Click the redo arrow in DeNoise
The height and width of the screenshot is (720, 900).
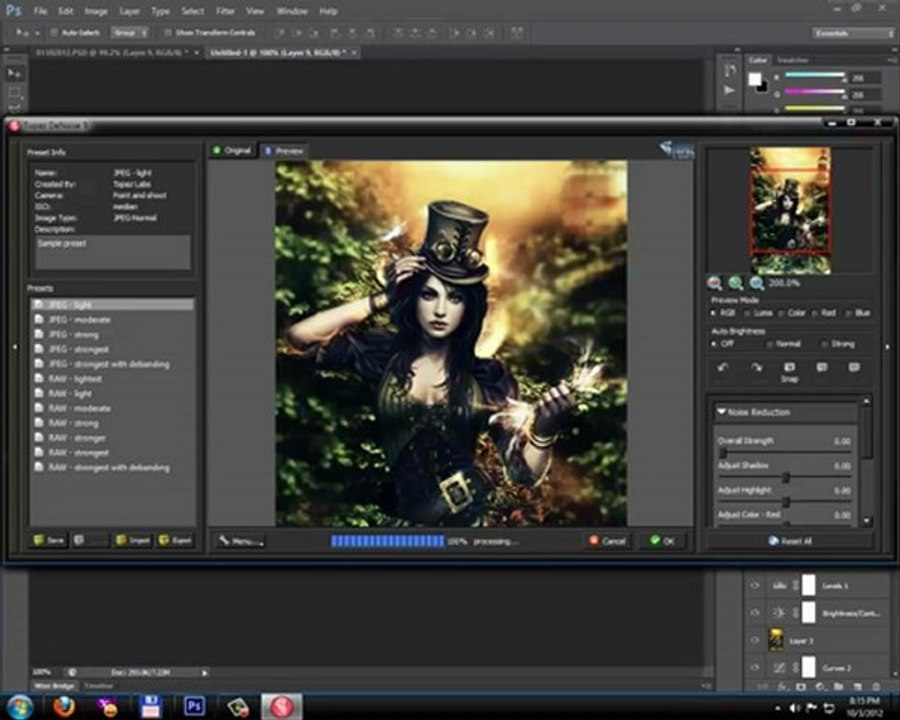tap(757, 367)
